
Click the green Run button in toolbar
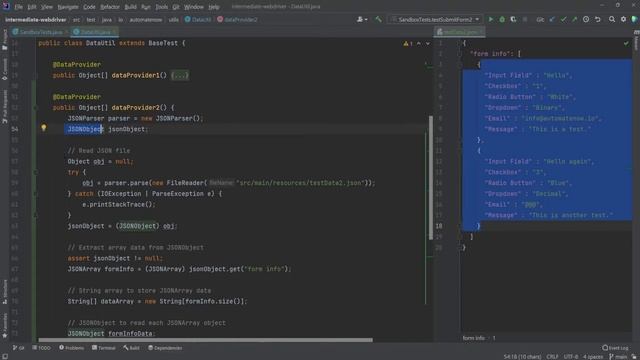point(491,19)
